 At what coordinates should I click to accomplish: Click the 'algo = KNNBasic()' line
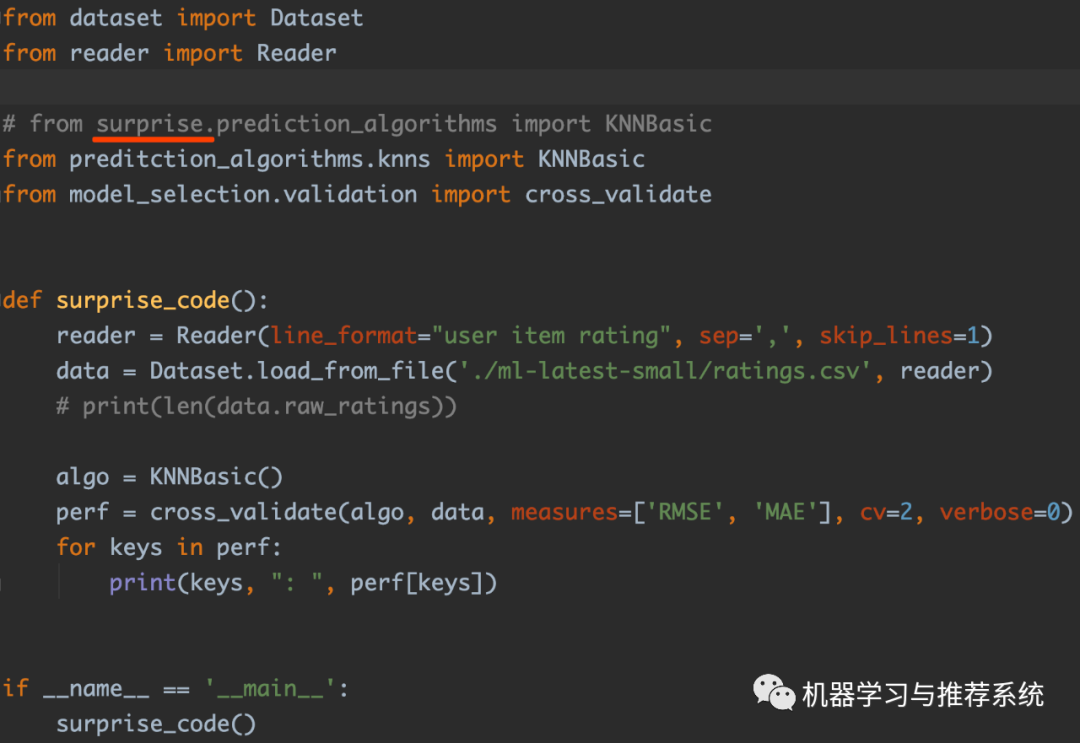coord(169,477)
